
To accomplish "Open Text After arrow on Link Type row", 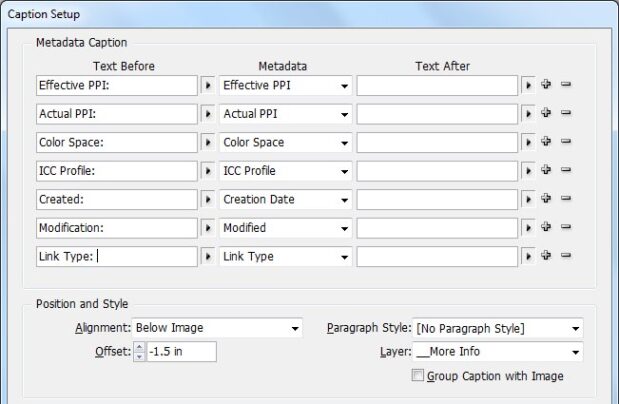I will (528, 257).
